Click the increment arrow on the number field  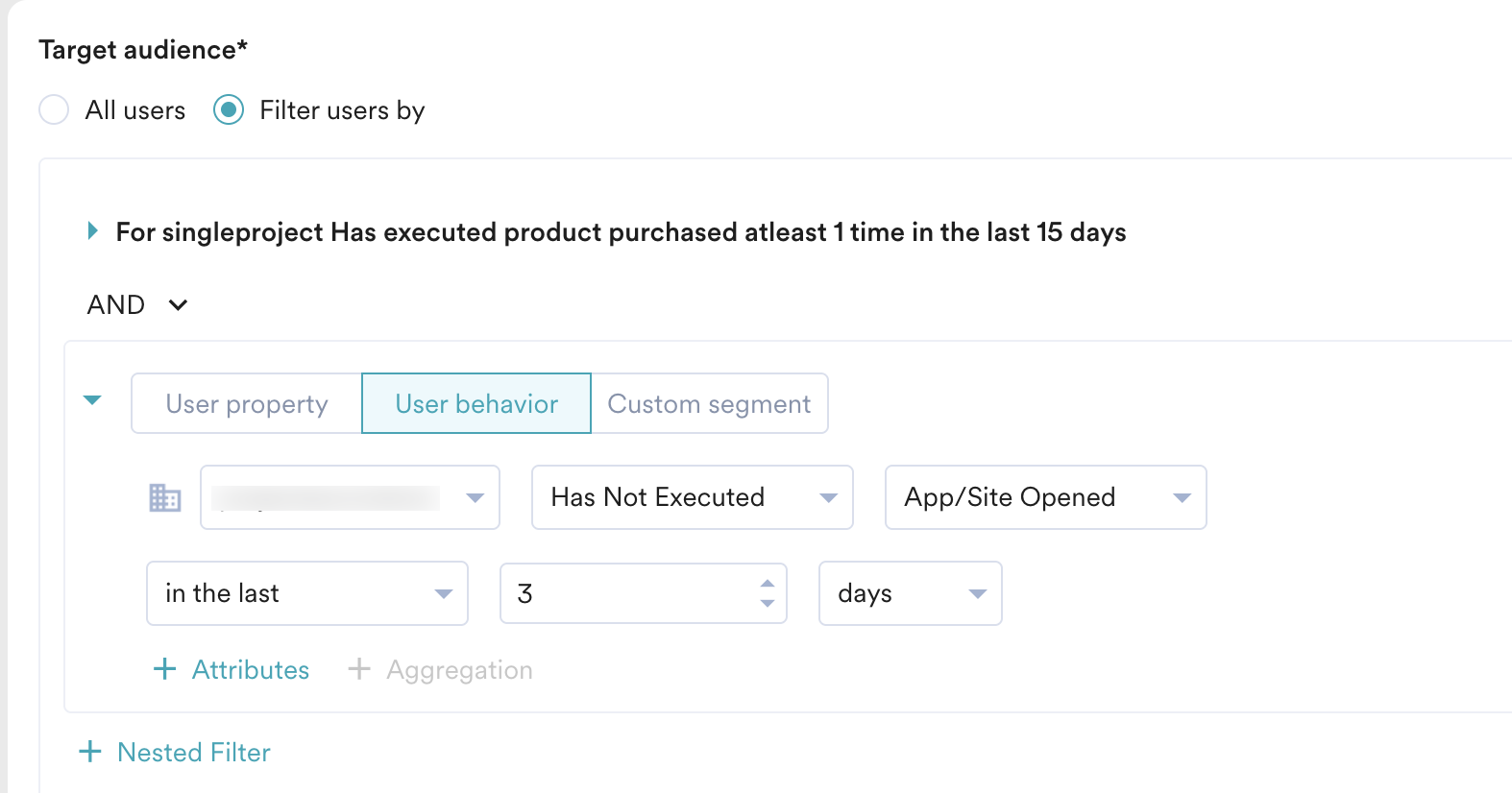(767, 582)
